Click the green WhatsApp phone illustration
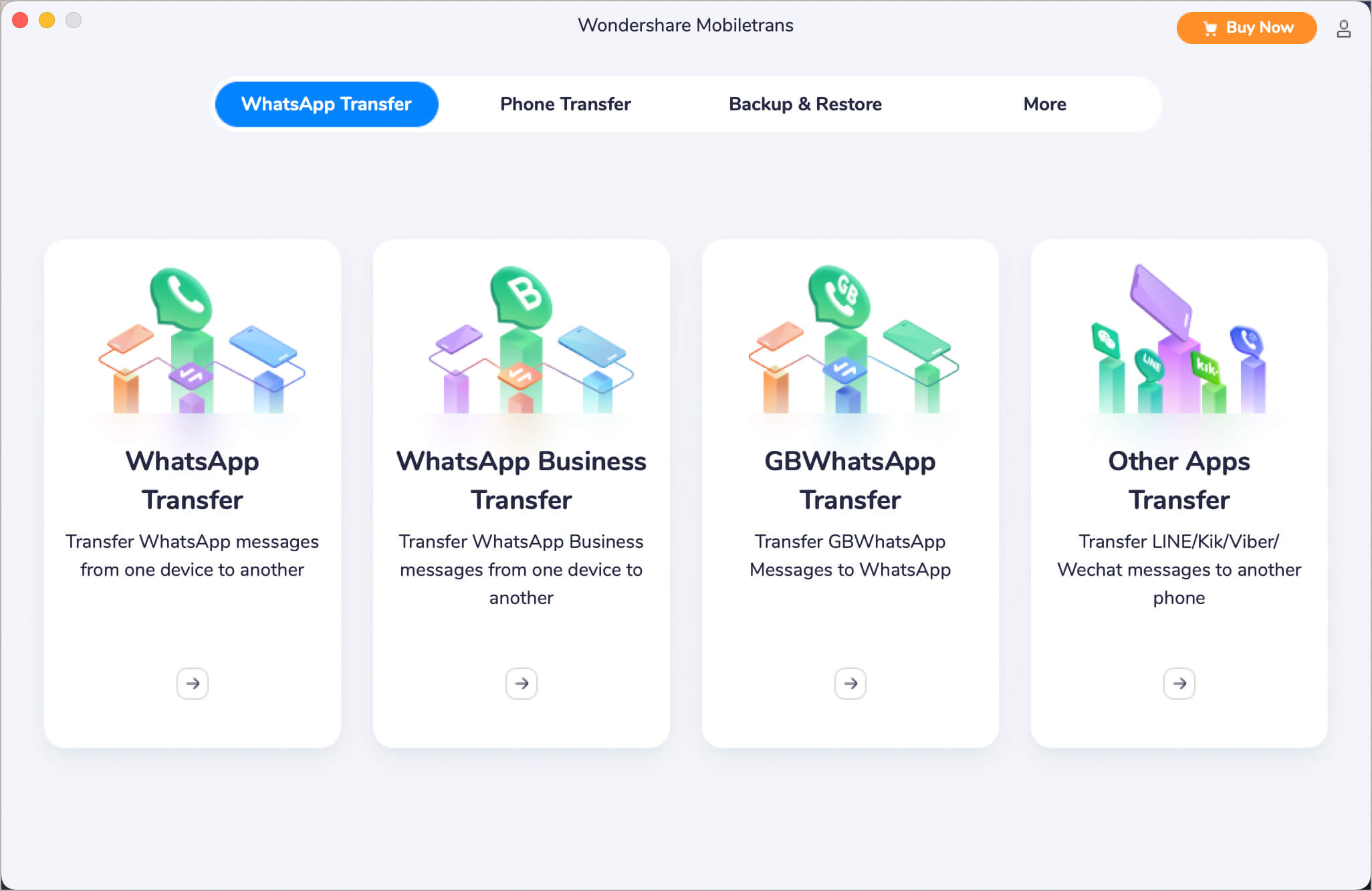 (181, 298)
